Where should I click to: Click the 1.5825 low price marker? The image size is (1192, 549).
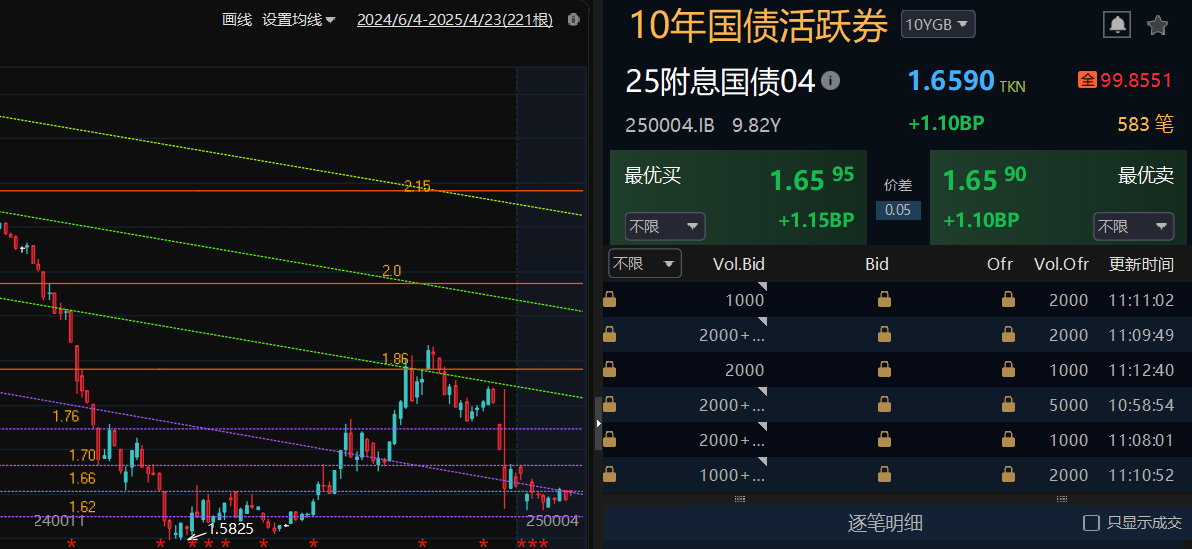point(230,528)
